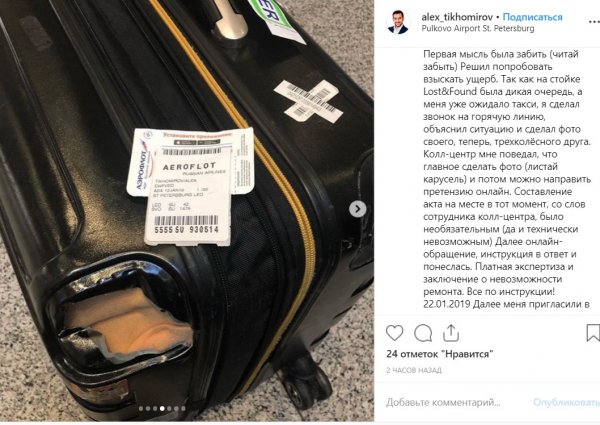Open the 2 часов назад timestamp
600x425 pixels.
[x=414, y=370]
